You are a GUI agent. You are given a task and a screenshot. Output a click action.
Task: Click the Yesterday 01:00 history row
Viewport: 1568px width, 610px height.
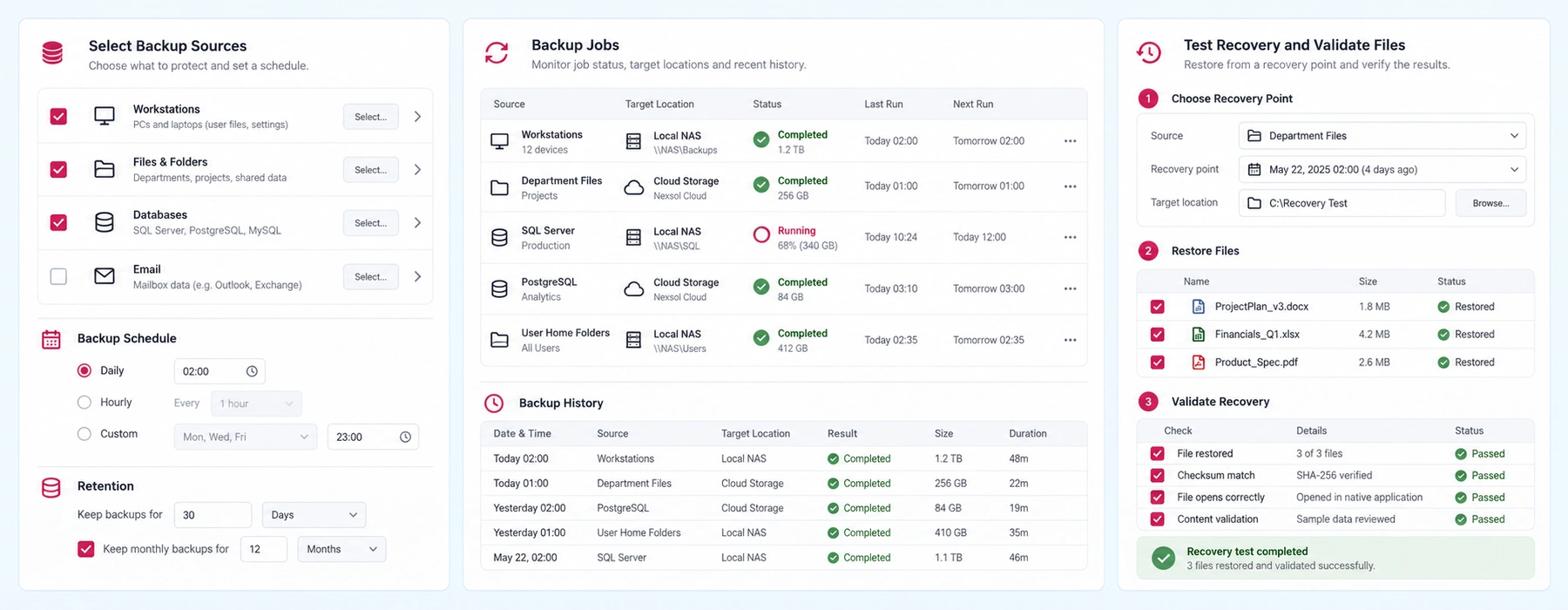[784, 532]
